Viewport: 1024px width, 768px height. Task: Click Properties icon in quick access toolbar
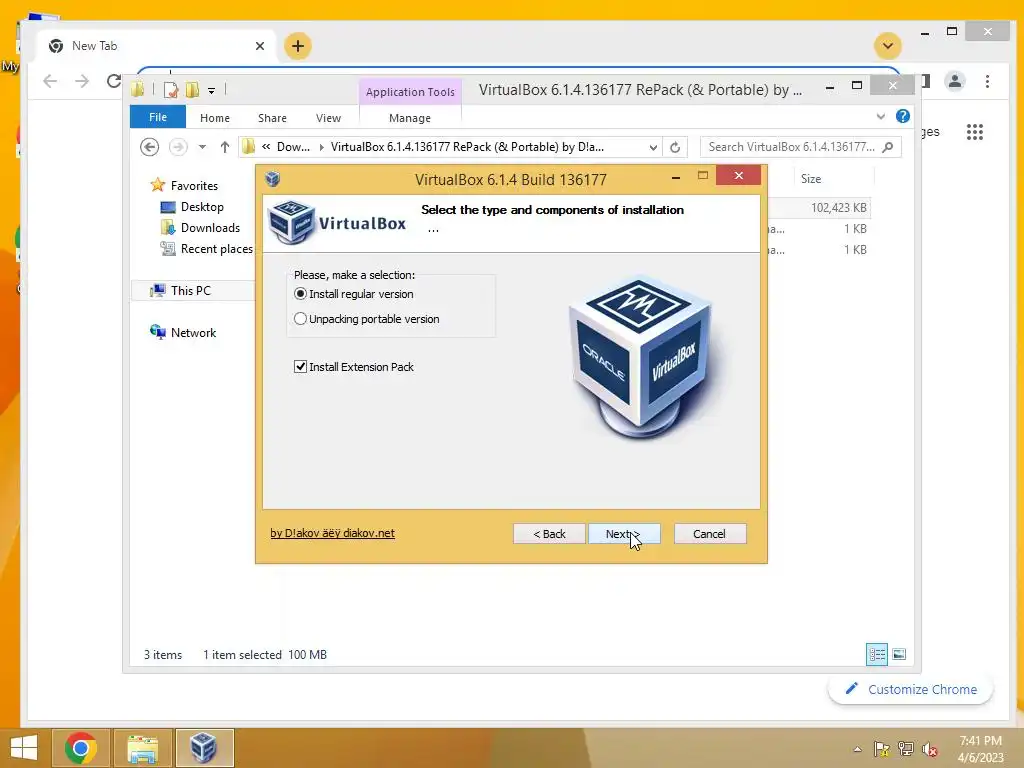point(170,89)
